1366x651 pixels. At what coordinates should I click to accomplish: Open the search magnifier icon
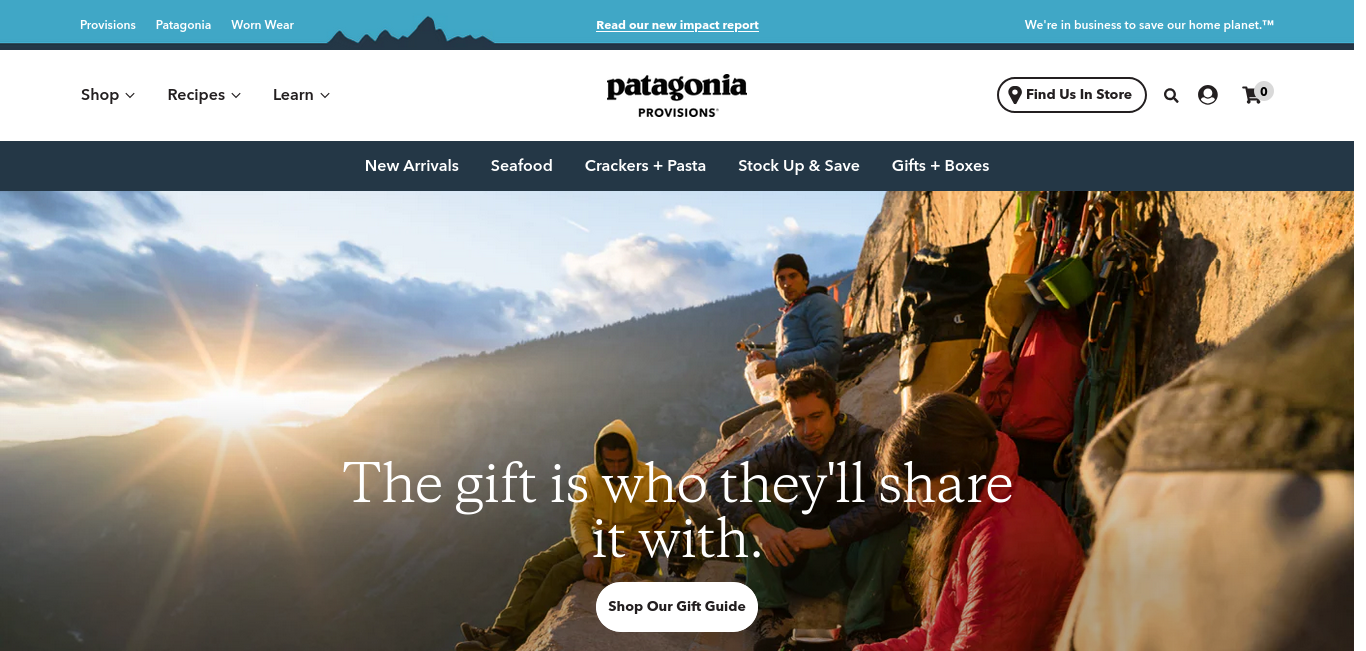[x=1171, y=95]
